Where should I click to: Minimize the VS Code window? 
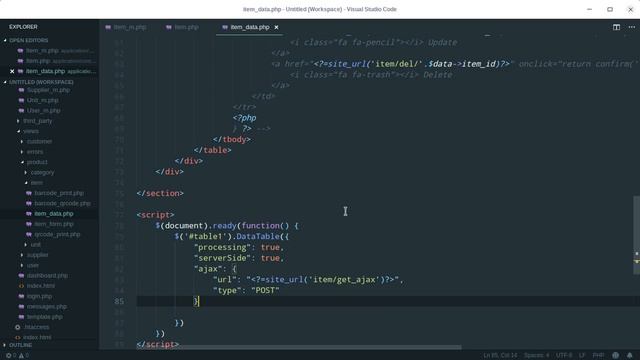coord(589,9)
